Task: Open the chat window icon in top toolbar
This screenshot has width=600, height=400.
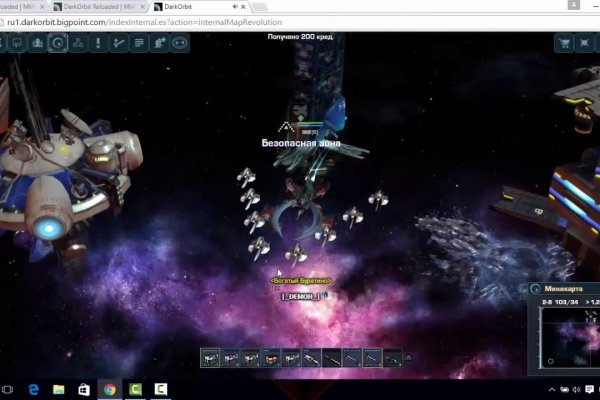Action: click(x=17, y=43)
